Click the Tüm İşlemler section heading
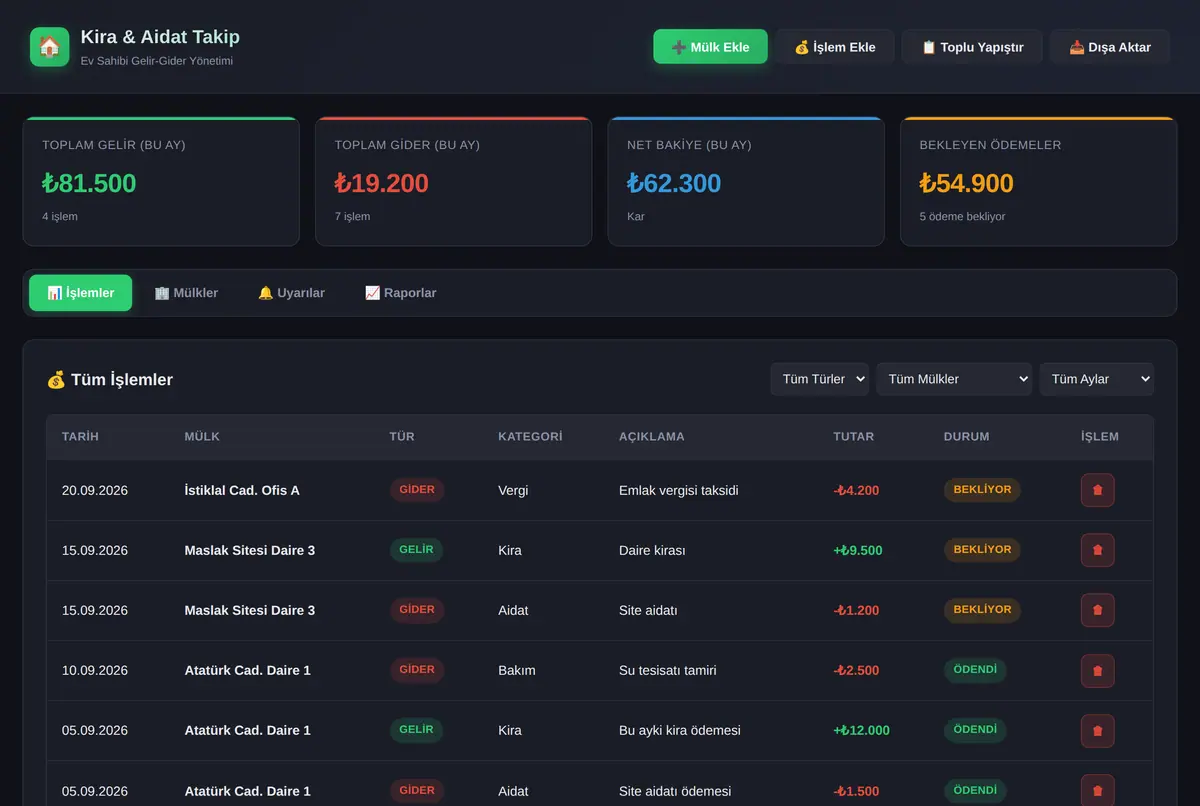The image size is (1200, 806). [110, 380]
